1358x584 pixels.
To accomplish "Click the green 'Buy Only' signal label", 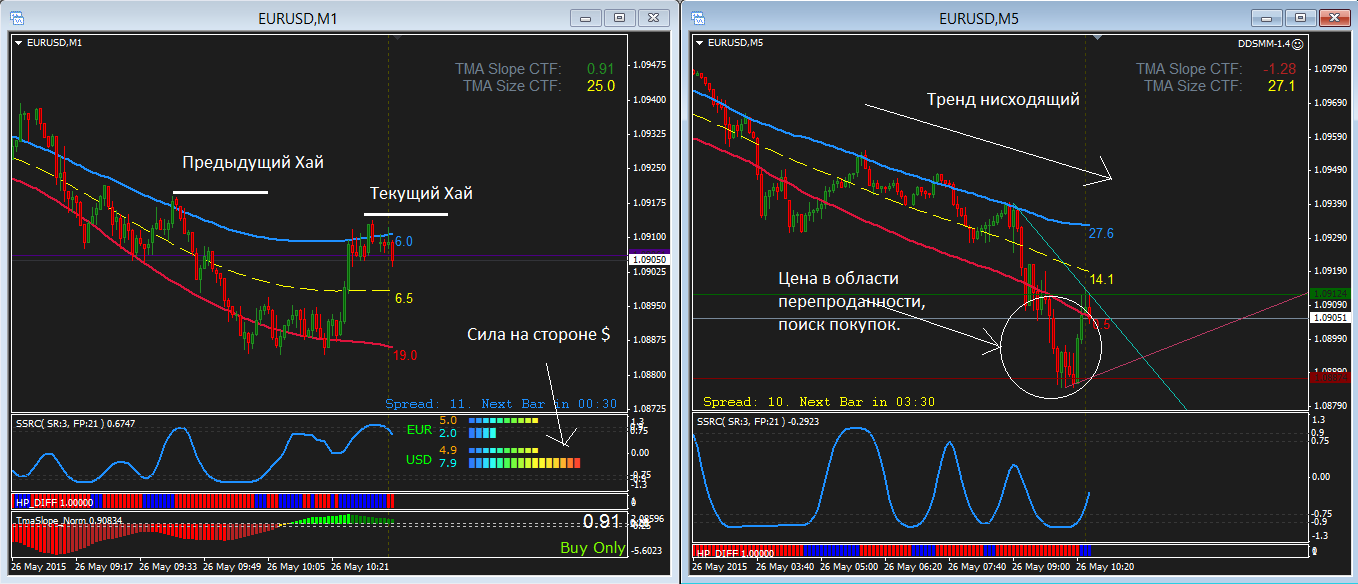I will coord(592,548).
